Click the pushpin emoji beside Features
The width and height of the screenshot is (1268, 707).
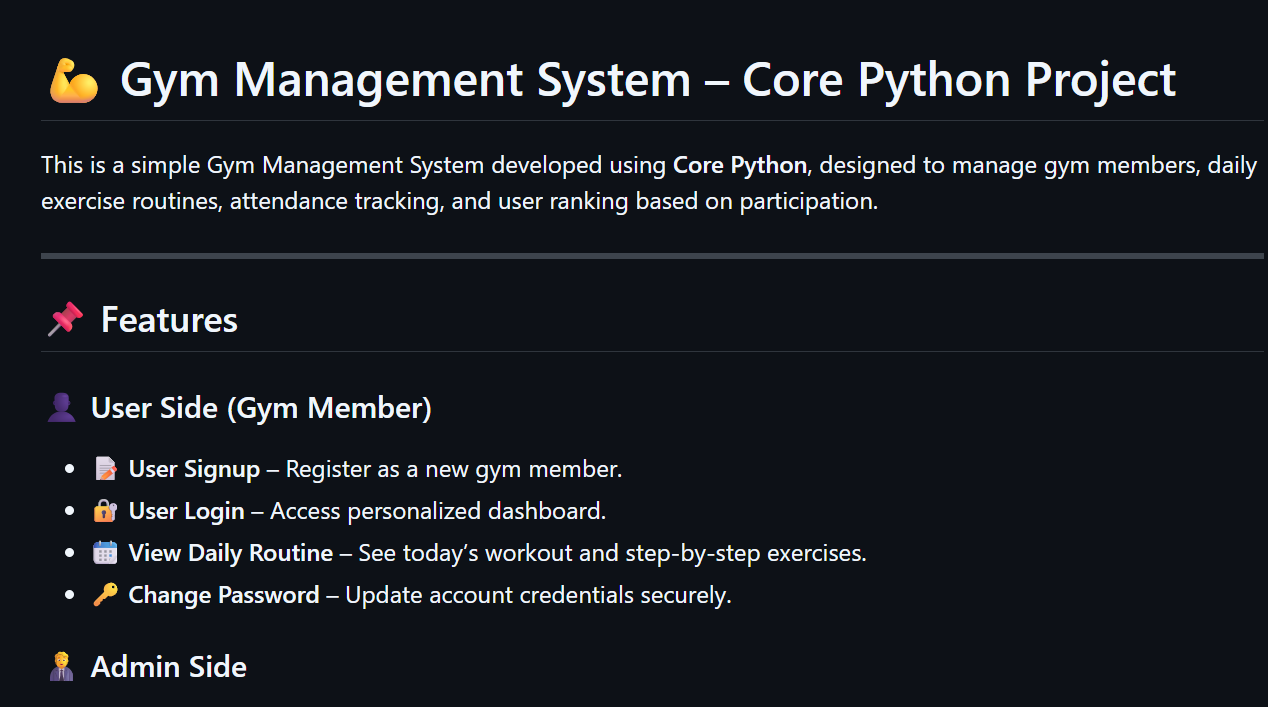65,320
